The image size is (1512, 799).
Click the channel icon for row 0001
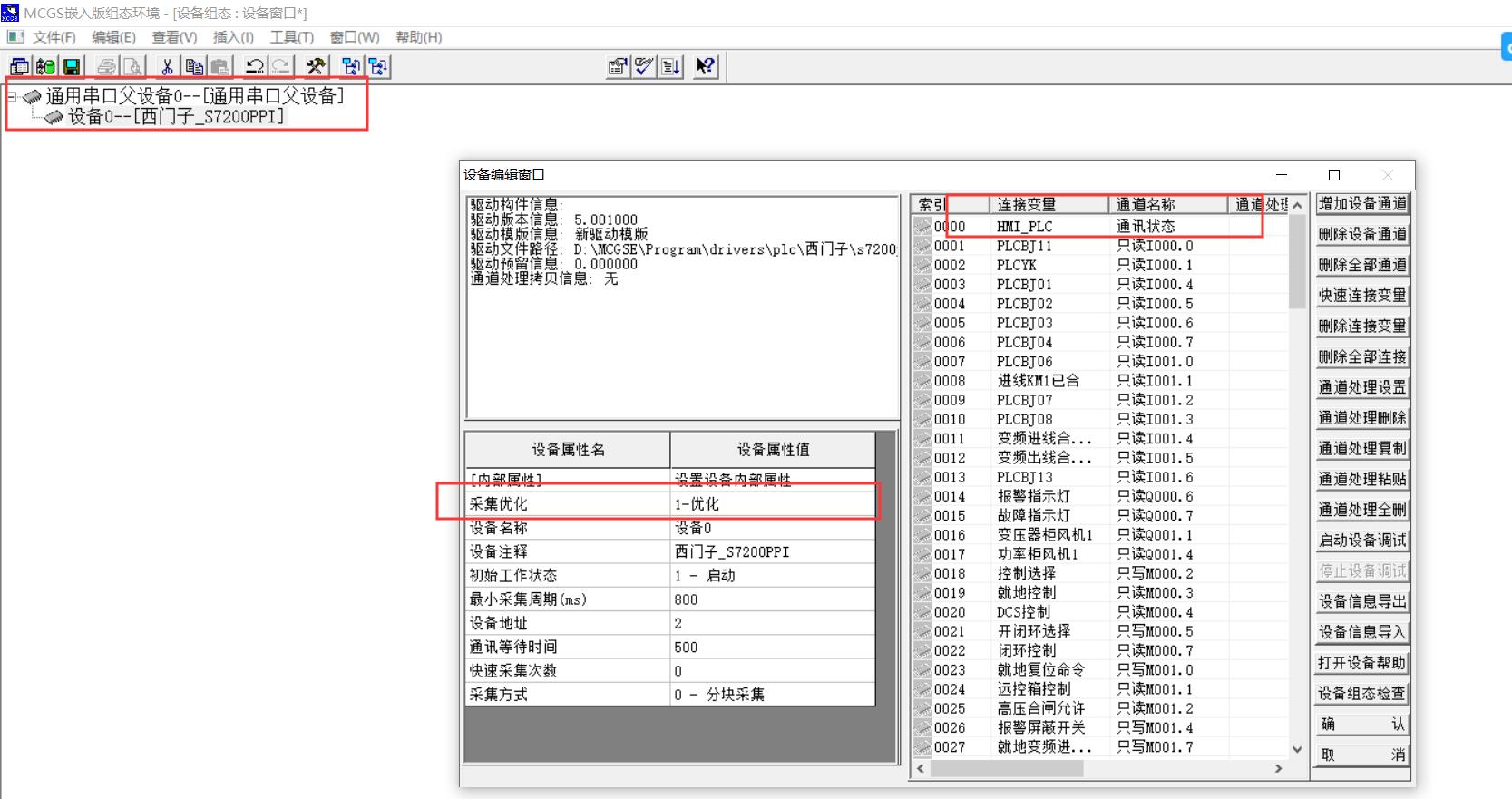[922, 246]
